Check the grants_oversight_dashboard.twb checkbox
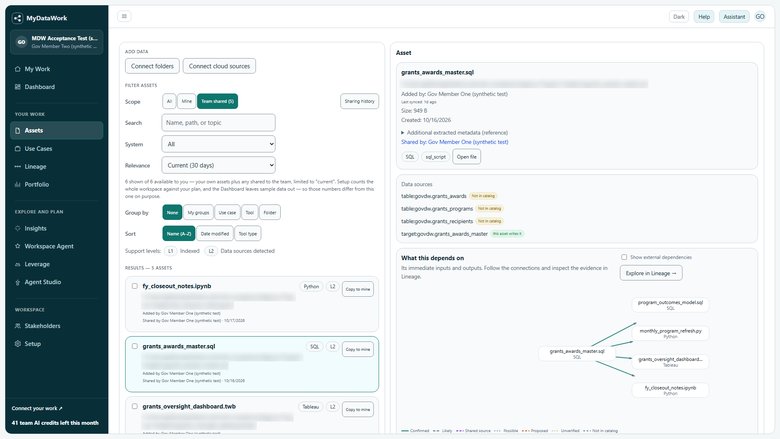Image resolution: width=780 pixels, height=439 pixels. point(135,406)
